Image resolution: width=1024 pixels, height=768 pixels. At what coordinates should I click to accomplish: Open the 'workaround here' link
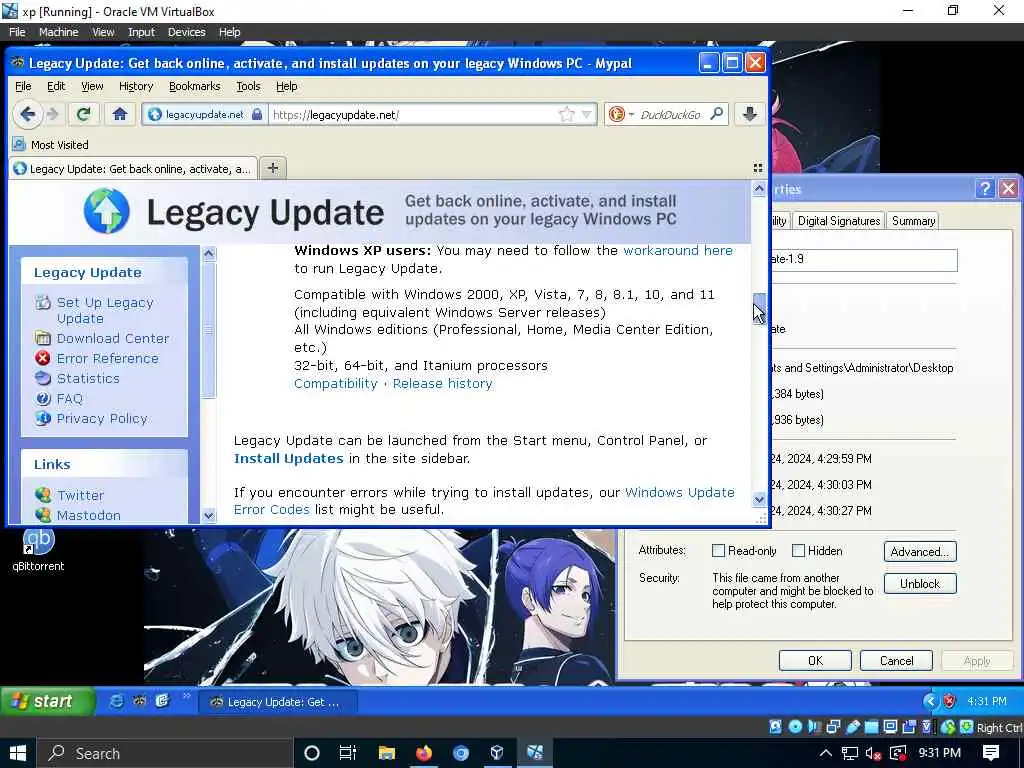678,251
